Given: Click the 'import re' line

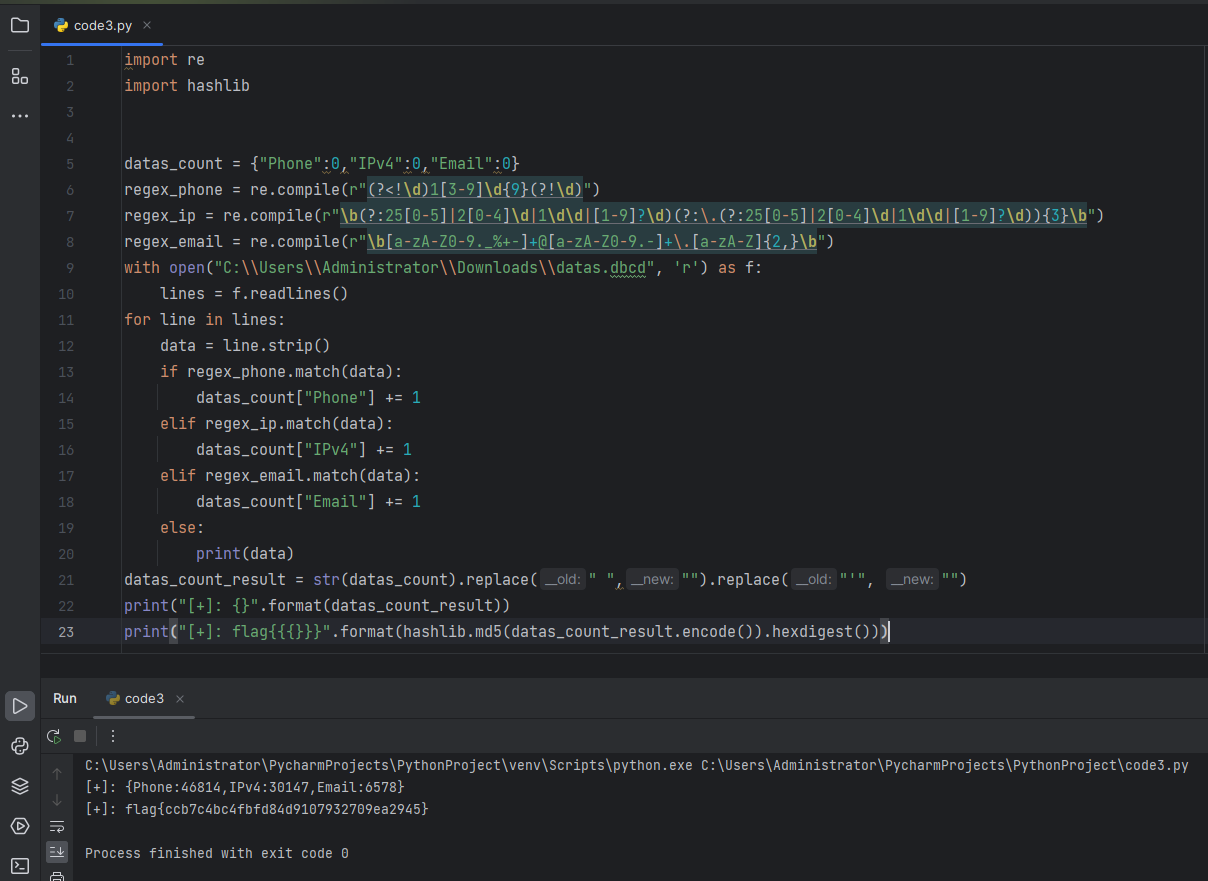Looking at the screenshot, I should click(164, 60).
